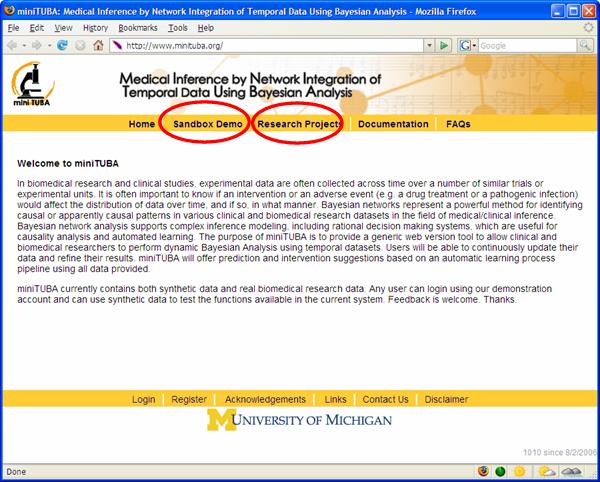Open the Edit menu
Image resolution: width=600 pixels, height=482 pixels.
pyautogui.click(x=37, y=28)
